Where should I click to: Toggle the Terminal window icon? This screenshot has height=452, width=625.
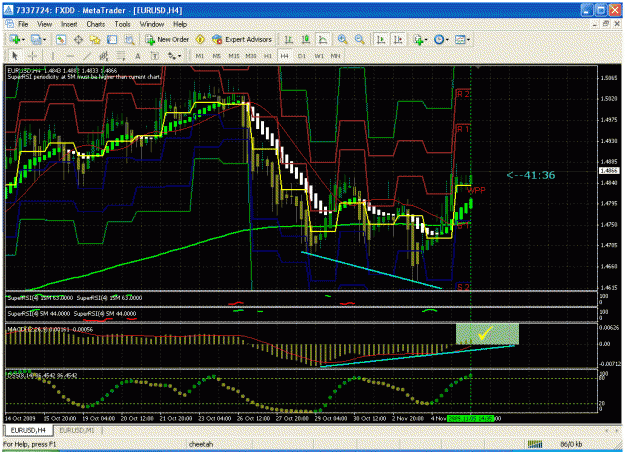point(112,39)
